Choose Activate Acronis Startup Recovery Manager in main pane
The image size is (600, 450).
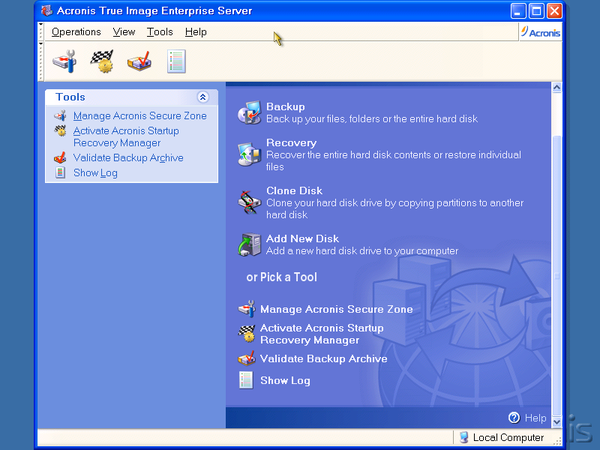pos(322,334)
